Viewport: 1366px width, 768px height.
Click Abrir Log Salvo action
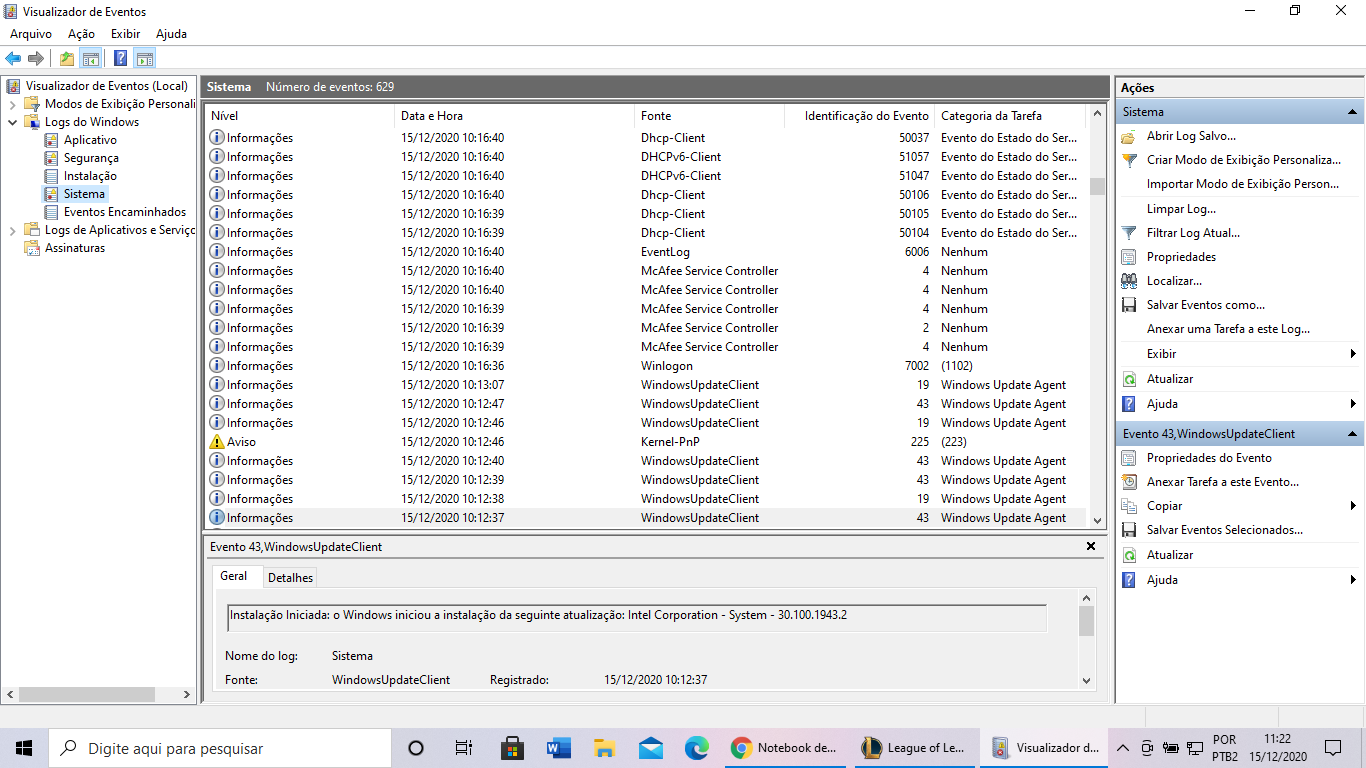tap(1191, 136)
